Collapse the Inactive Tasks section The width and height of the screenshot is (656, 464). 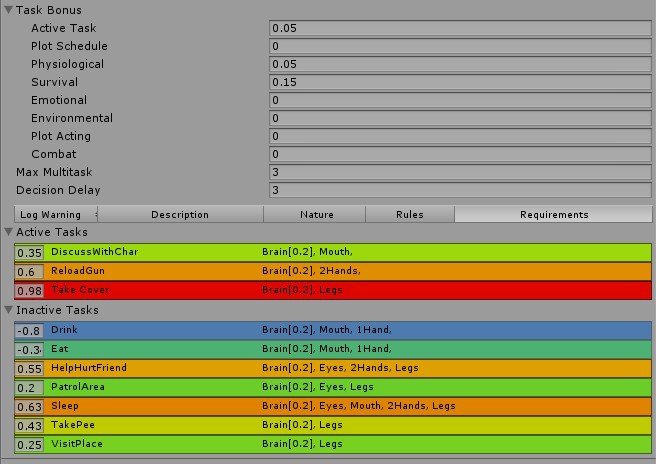tap(8, 310)
